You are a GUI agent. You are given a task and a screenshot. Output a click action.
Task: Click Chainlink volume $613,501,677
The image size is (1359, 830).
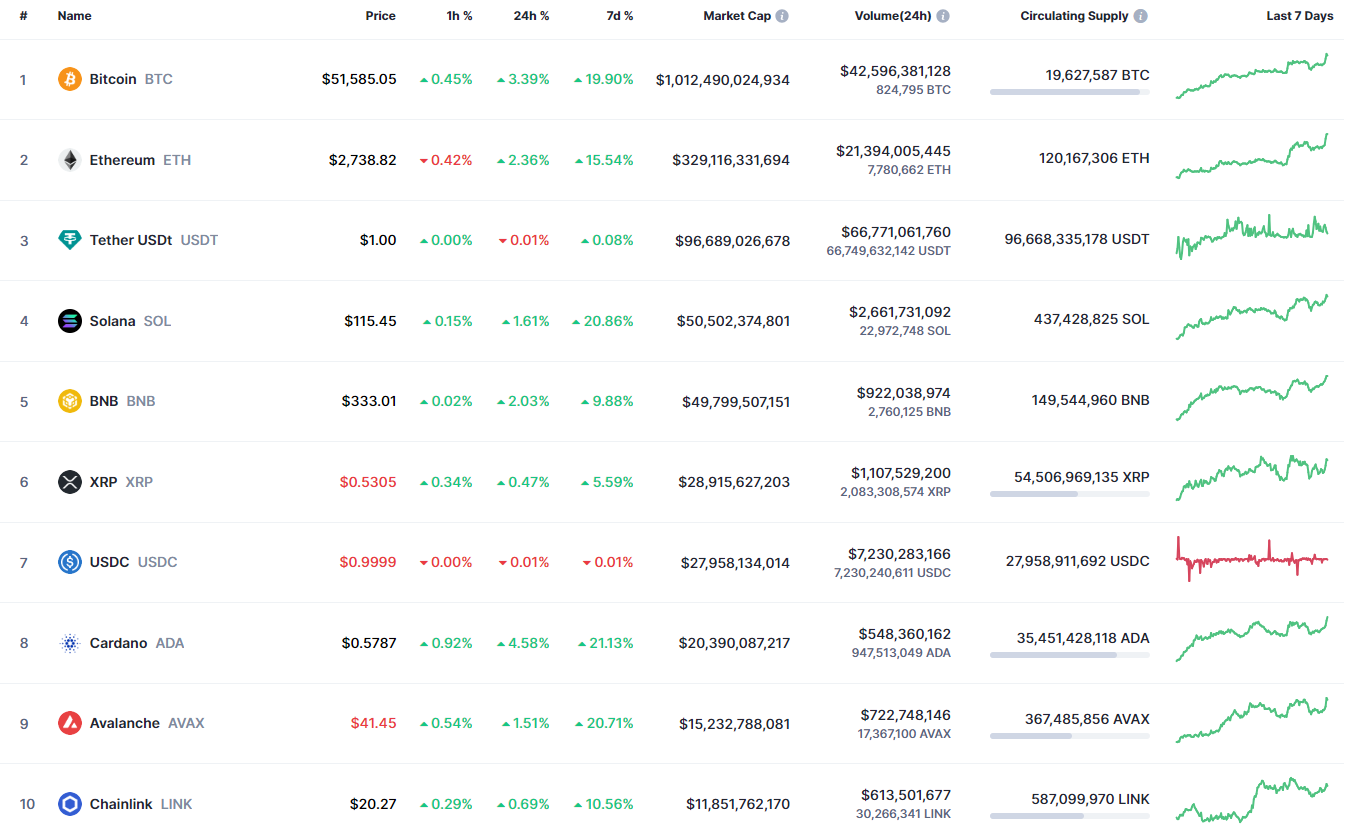[906, 795]
